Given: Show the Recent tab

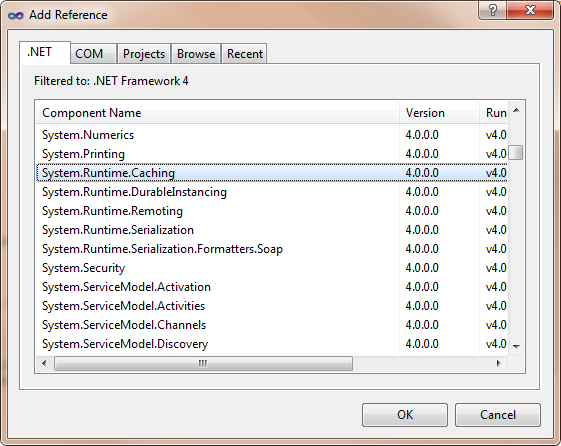Looking at the screenshot, I should click(245, 54).
